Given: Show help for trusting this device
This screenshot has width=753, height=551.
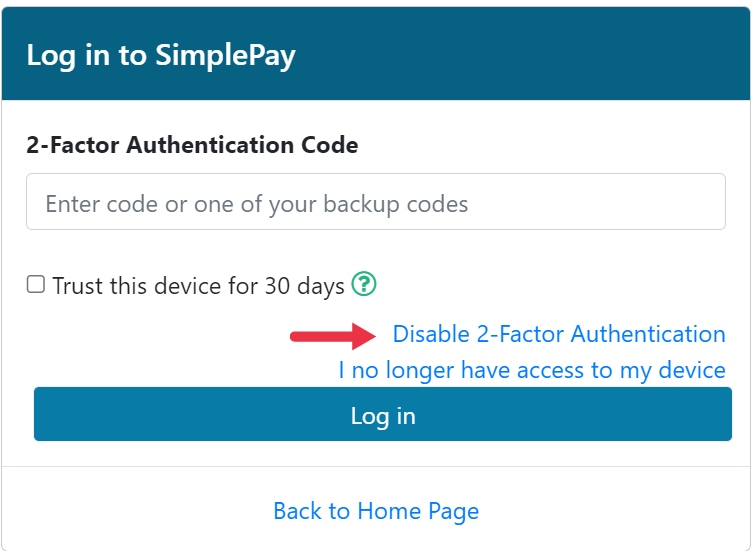Looking at the screenshot, I should click(365, 285).
